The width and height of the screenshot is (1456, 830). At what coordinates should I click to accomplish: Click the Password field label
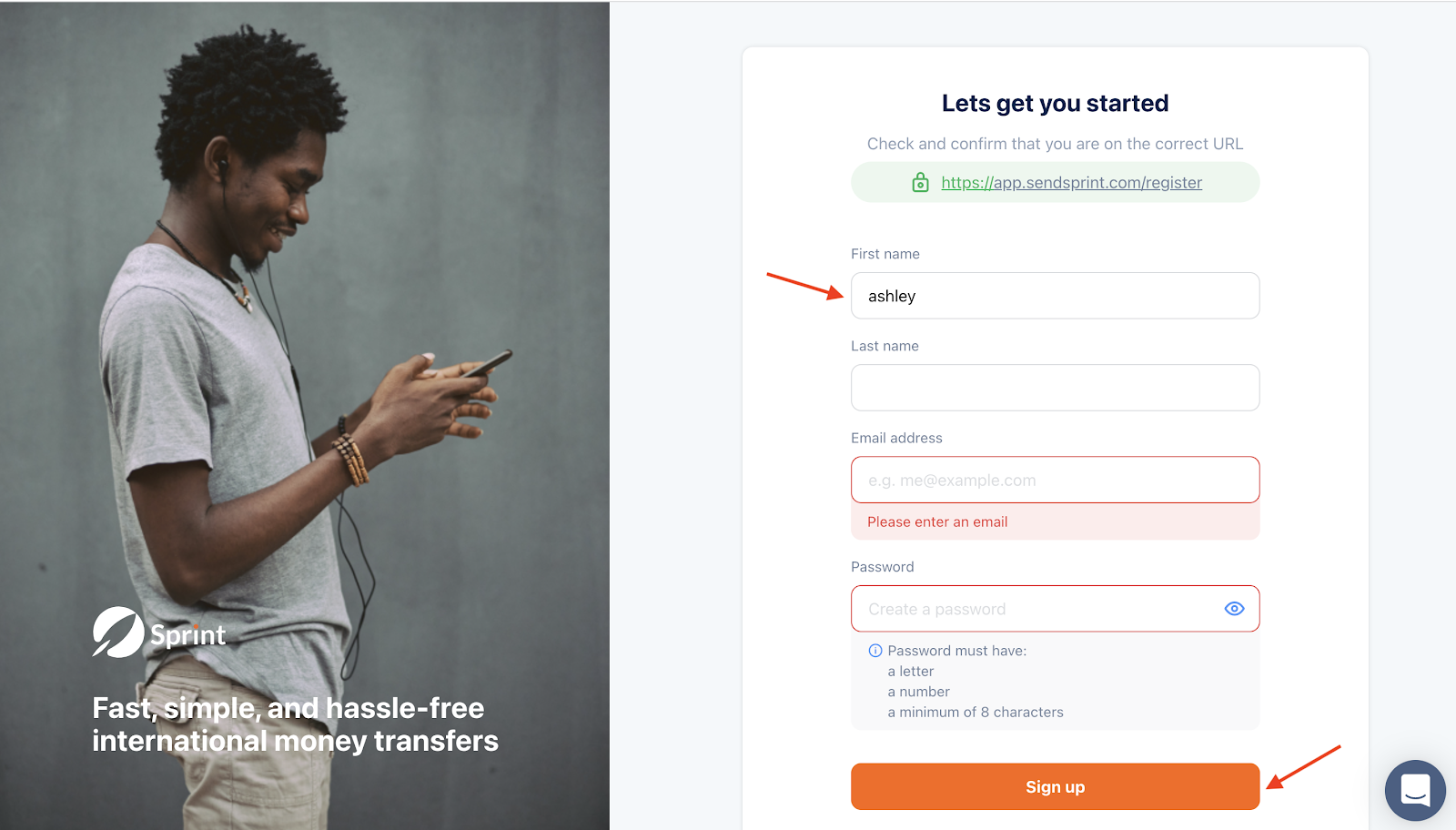click(x=882, y=567)
